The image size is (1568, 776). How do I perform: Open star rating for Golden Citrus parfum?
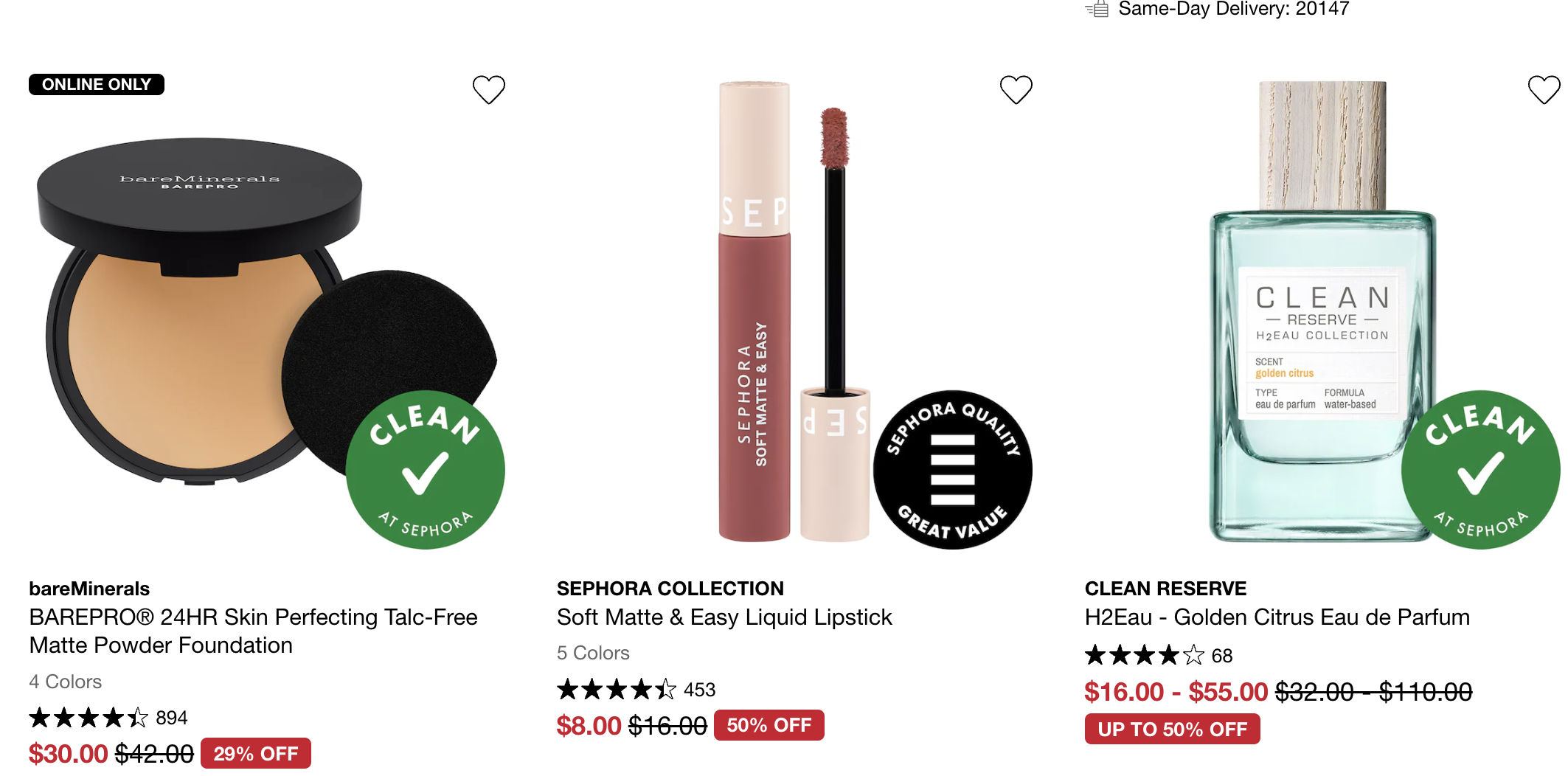[1144, 655]
